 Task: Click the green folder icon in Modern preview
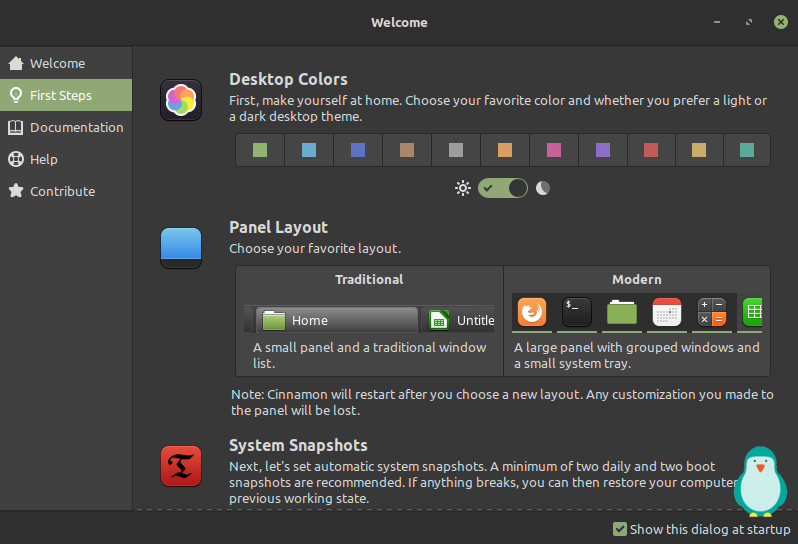[621, 312]
